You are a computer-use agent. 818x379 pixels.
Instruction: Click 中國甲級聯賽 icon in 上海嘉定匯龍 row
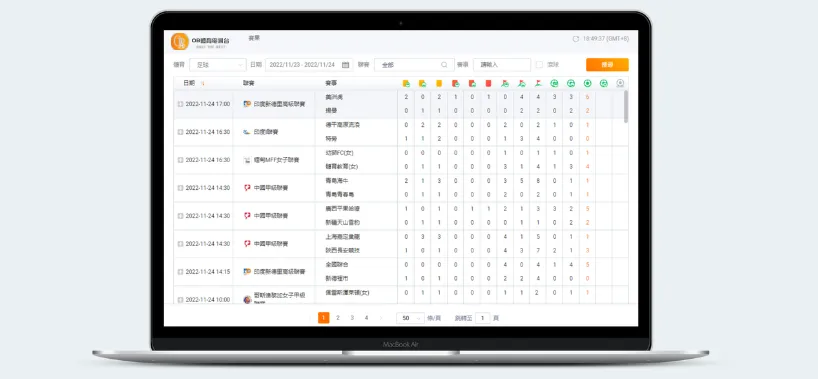pos(247,243)
